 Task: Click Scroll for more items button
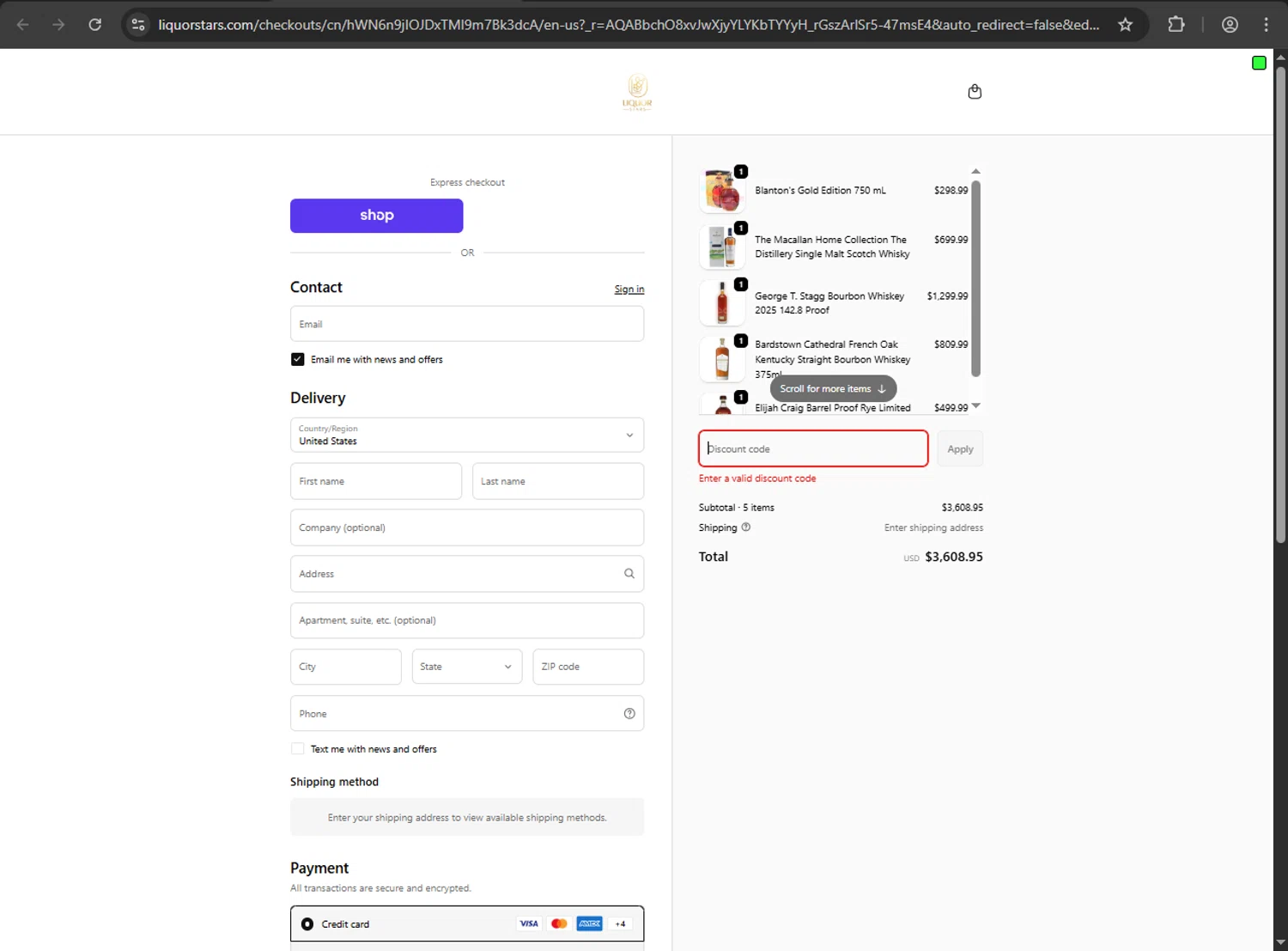(x=833, y=388)
